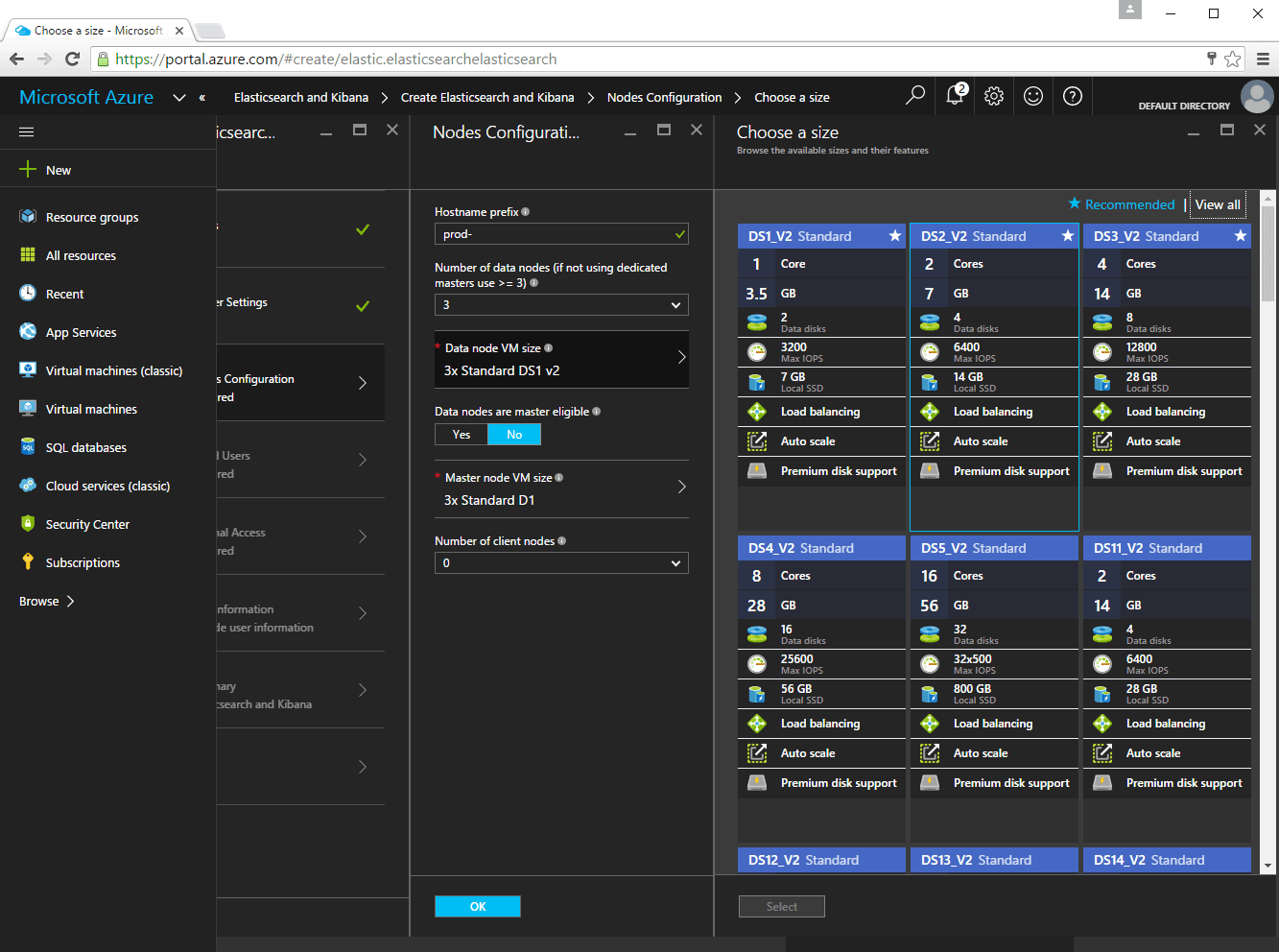The image size is (1279, 952).
Task: Open the Users step chevron
Action: click(x=363, y=460)
